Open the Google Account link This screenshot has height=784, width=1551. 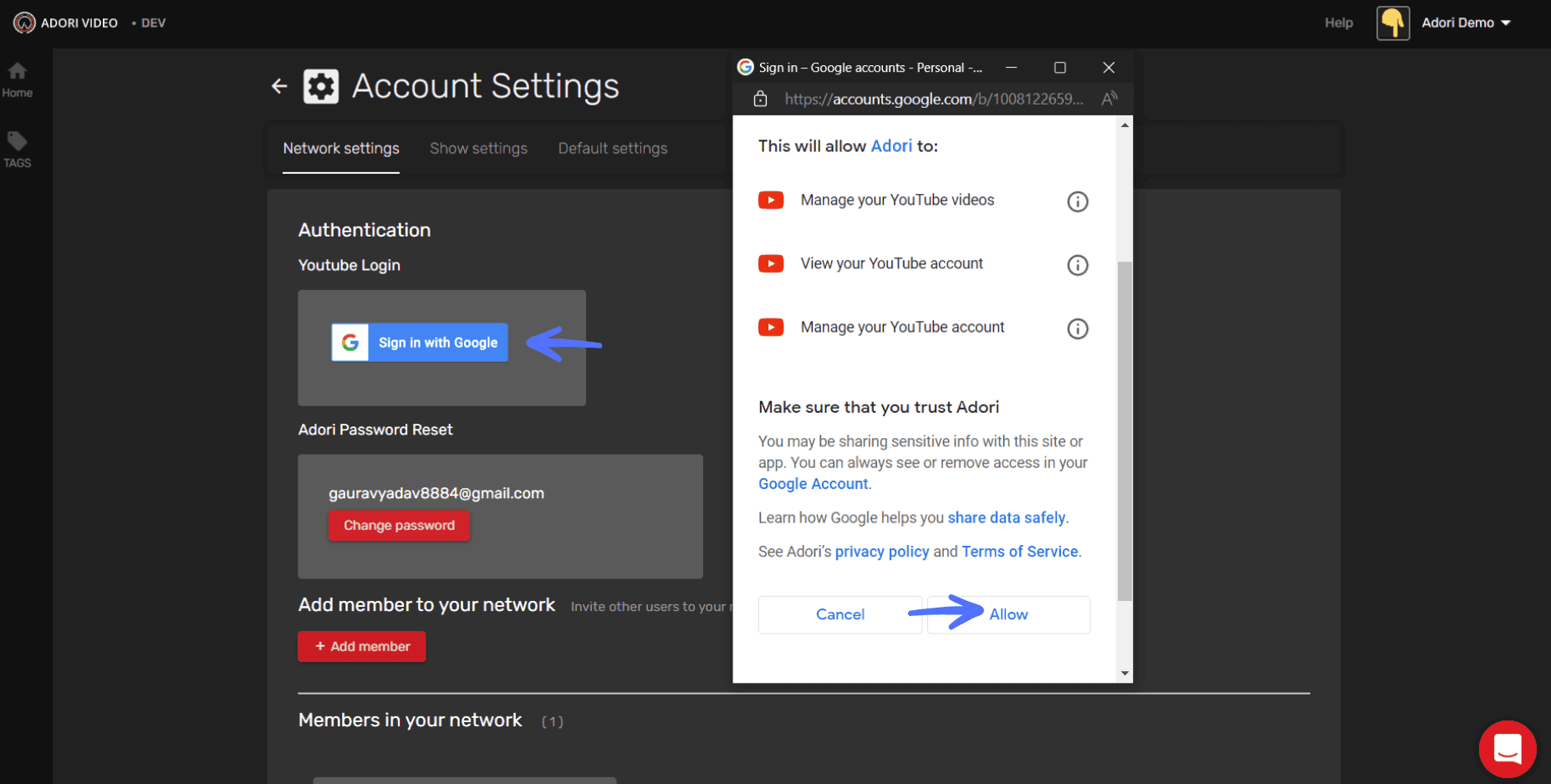coord(813,484)
